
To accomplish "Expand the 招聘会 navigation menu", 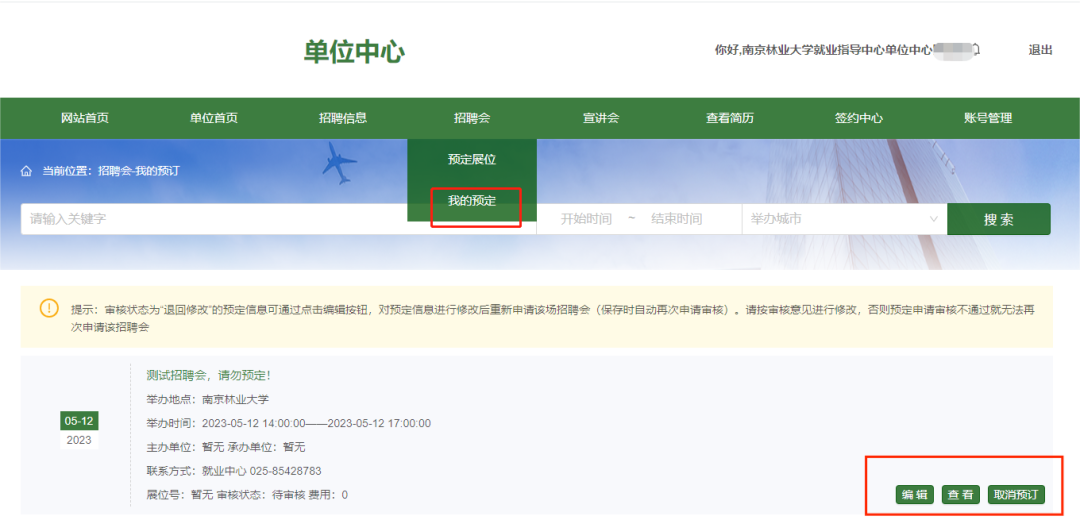I will 472,118.
